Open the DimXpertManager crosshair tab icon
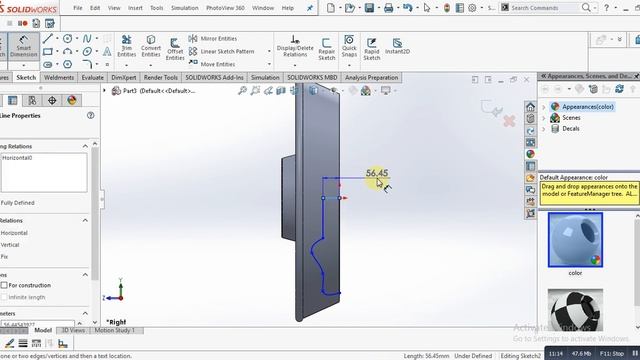 52,100
